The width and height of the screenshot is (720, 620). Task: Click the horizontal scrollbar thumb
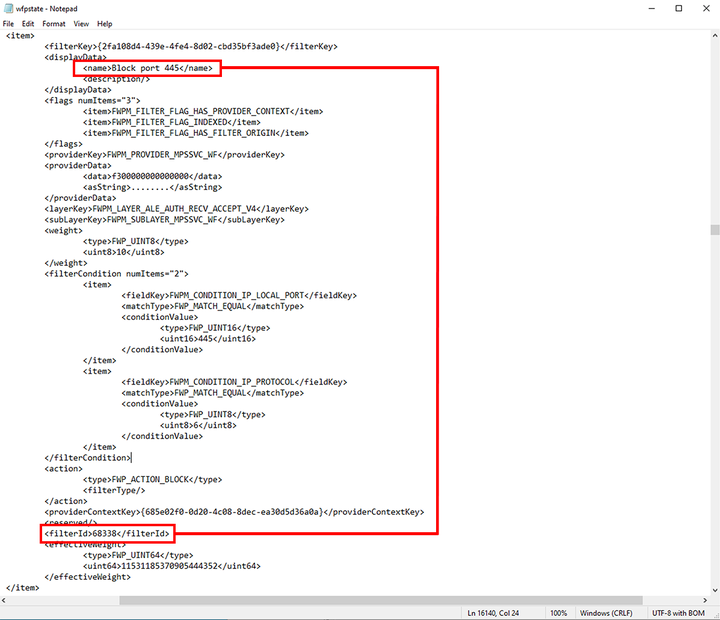click(381, 600)
